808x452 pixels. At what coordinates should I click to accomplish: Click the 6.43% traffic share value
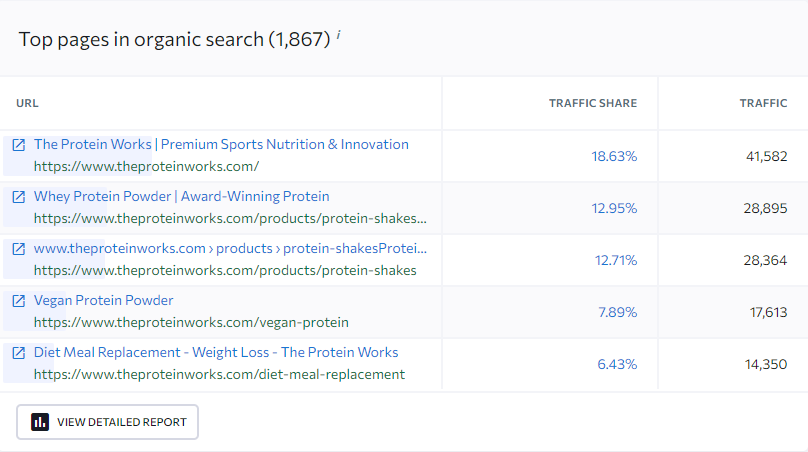pyautogui.click(x=617, y=364)
